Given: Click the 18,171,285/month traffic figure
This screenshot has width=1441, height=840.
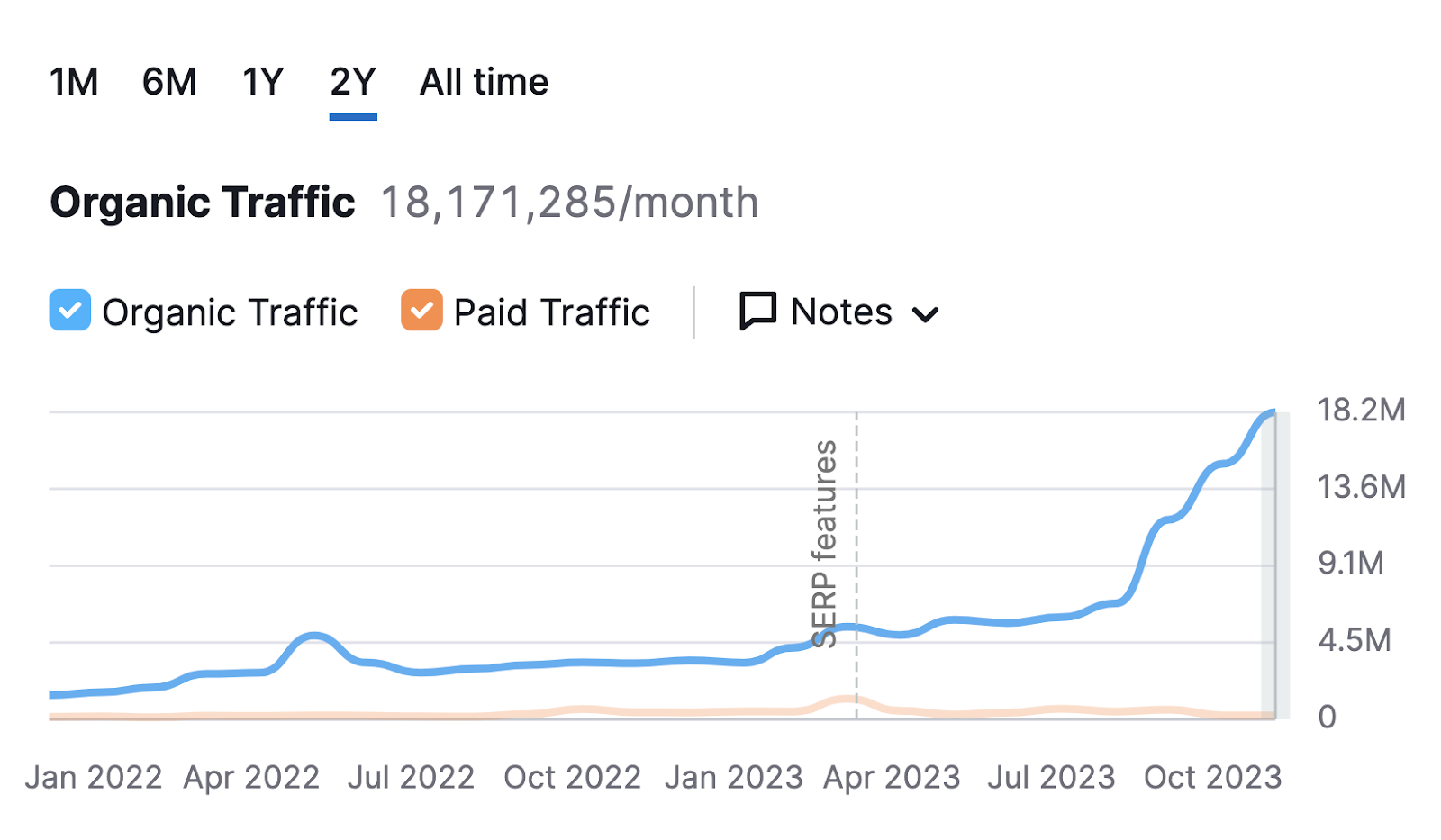Looking at the screenshot, I should point(568,202).
